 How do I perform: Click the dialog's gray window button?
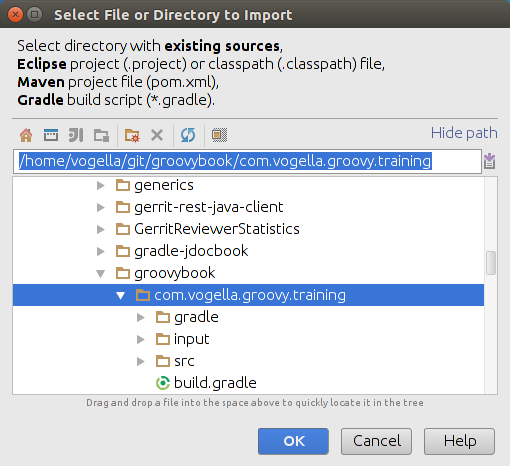tap(34, 15)
